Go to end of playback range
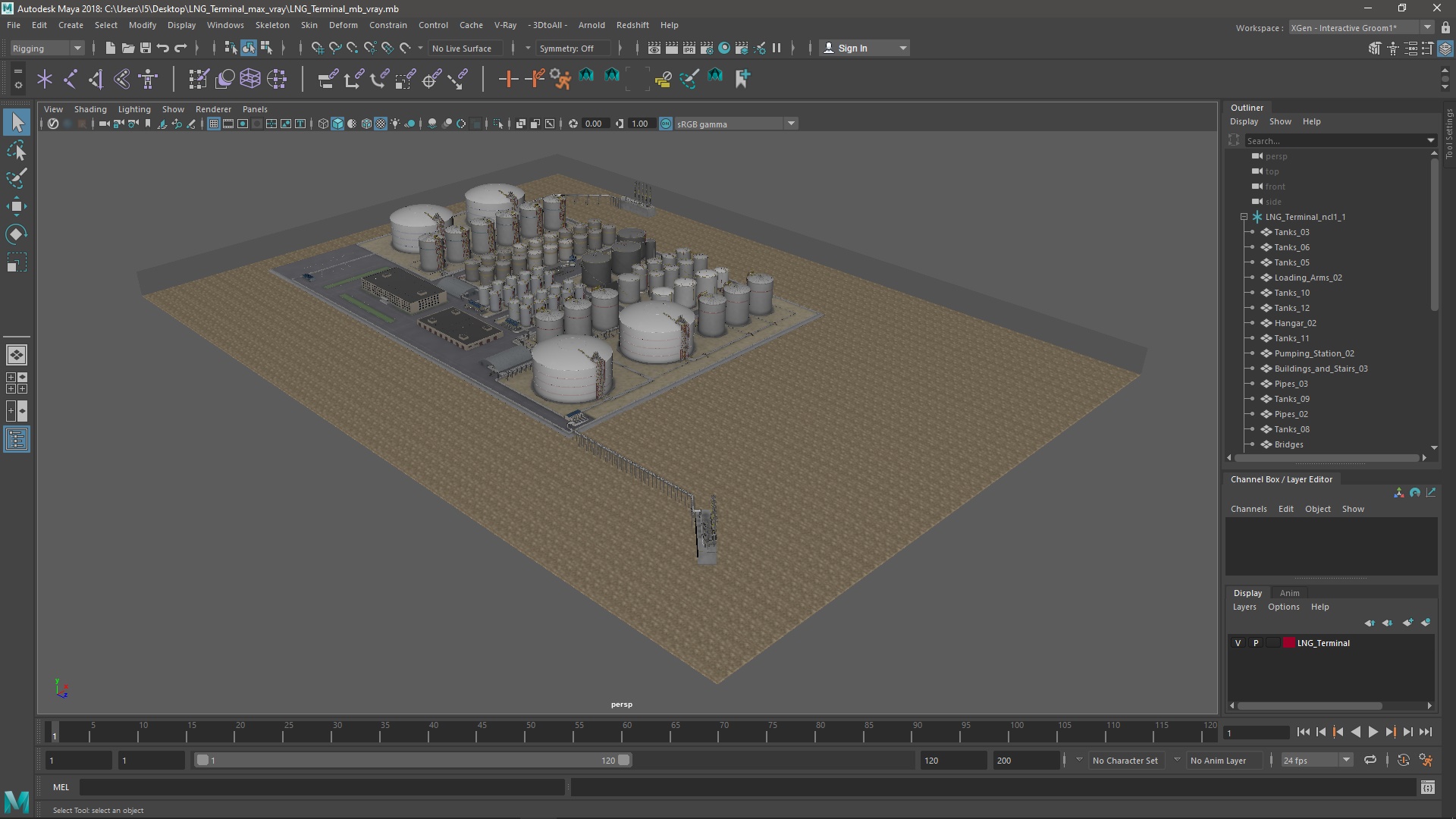The height and width of the screenshot is (819, 1456). coord(1426,732)
